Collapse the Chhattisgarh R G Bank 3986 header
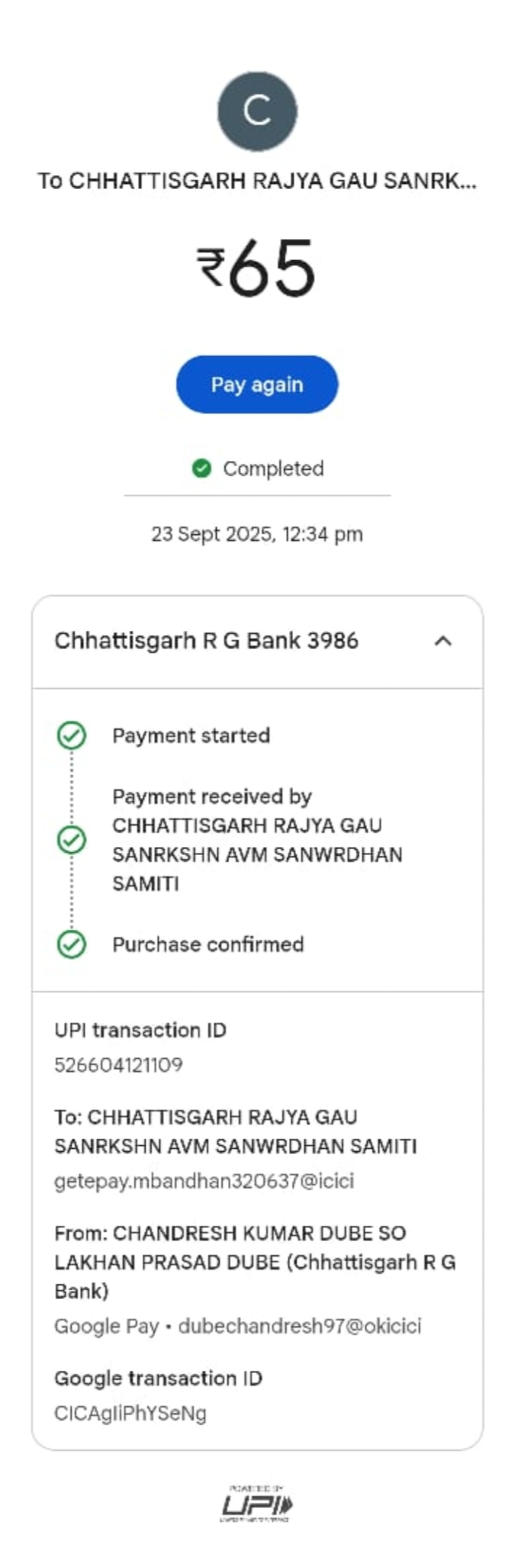The height and width of the screenshot is (1568, 513). (x=207, y=641)
